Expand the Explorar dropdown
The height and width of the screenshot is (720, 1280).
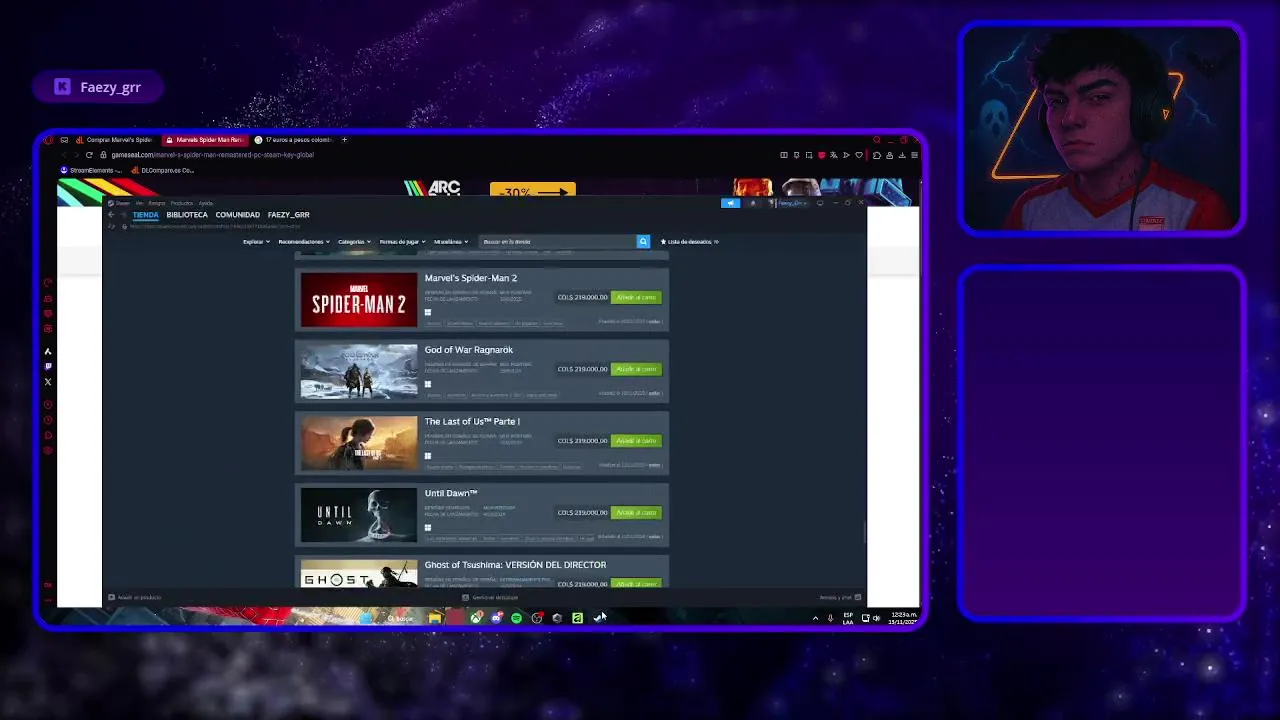256,241
